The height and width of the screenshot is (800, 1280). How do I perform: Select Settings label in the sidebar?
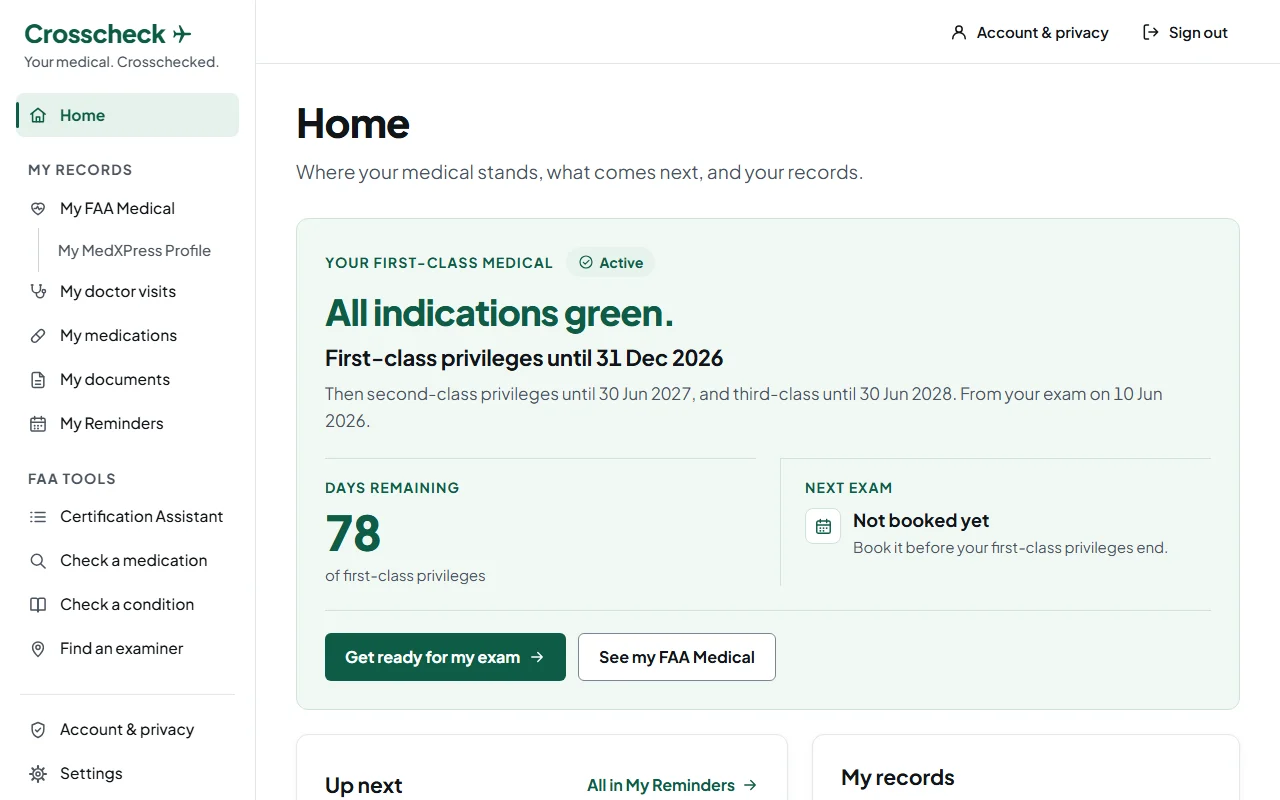(x=91, y=773)
